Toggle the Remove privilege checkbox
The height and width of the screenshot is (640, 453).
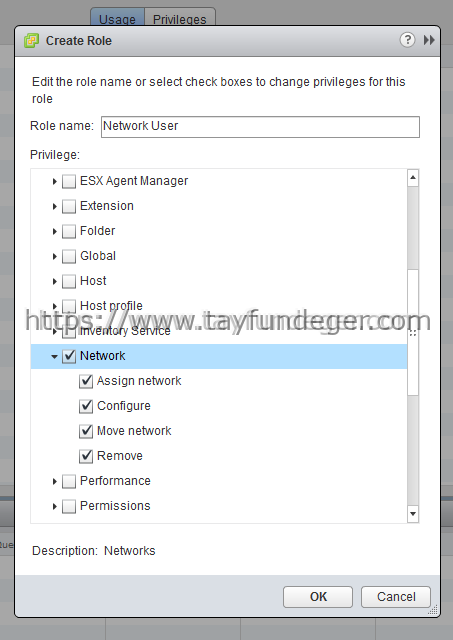(x=86, y=456)
